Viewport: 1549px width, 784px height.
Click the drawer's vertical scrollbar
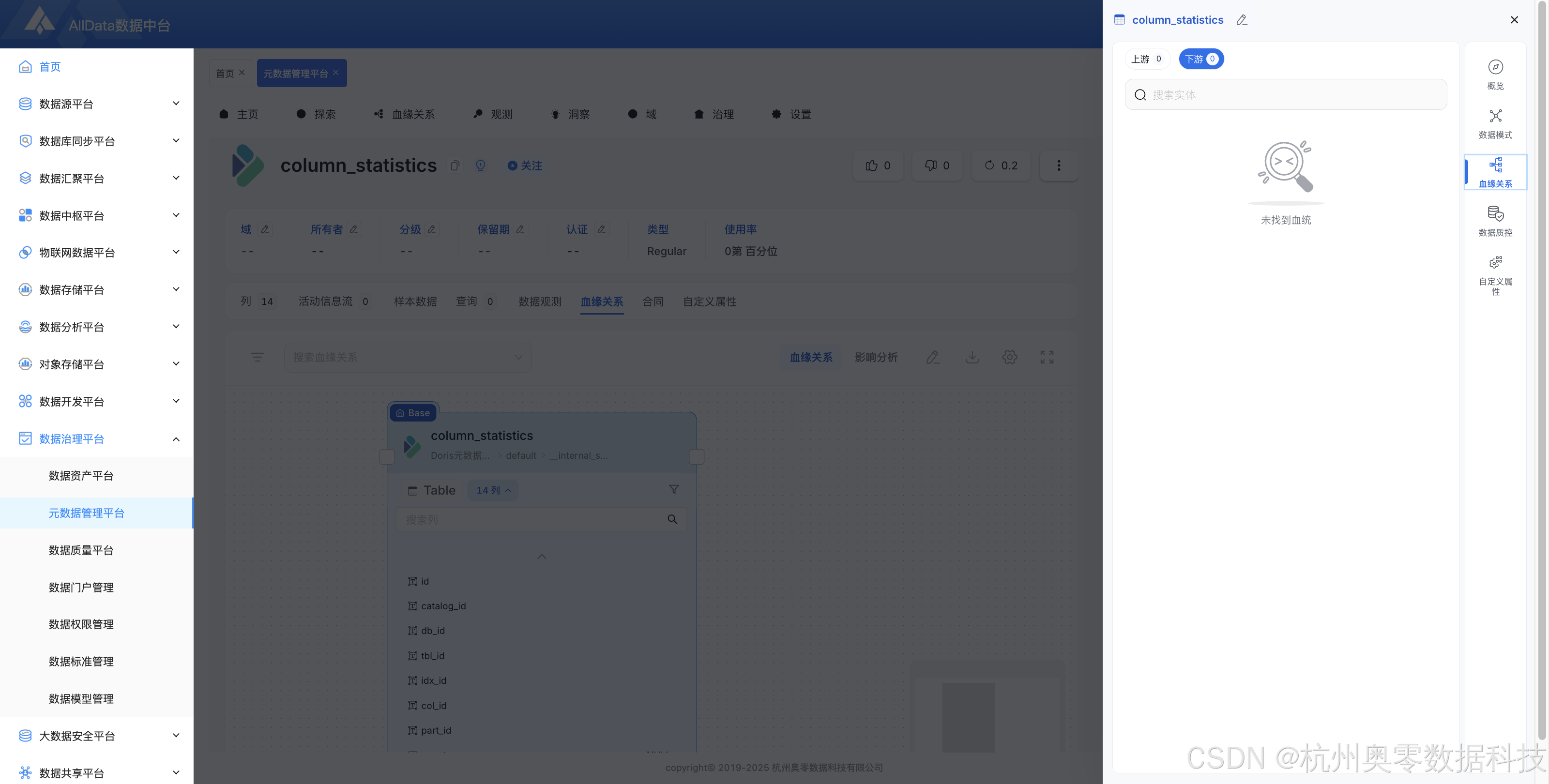[x=1541, y=373]
